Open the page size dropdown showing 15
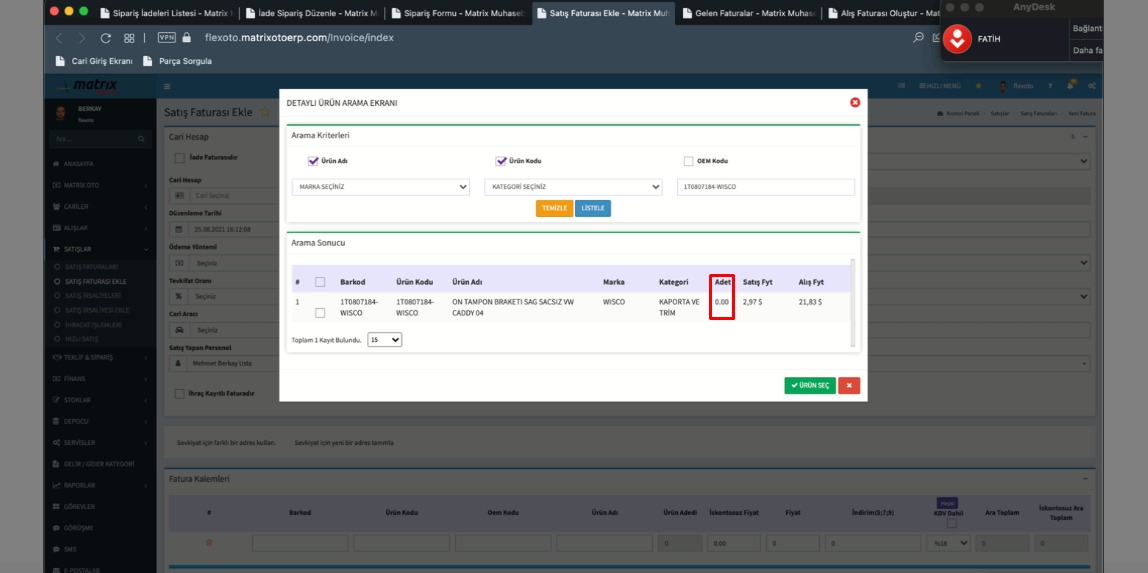This screenshot has height=573, width=1148. 384,340
